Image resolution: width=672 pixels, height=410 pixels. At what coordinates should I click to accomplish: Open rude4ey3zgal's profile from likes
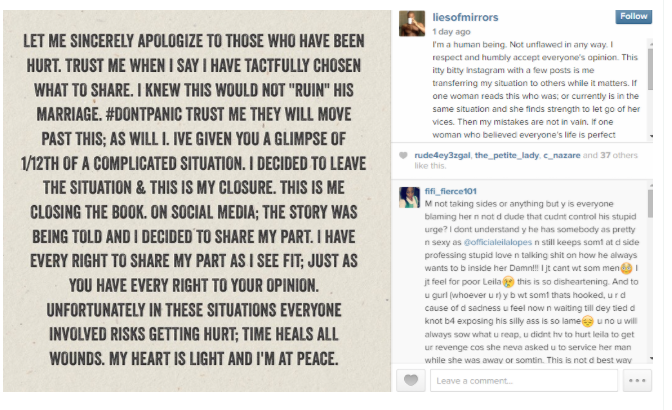[442, 155]
